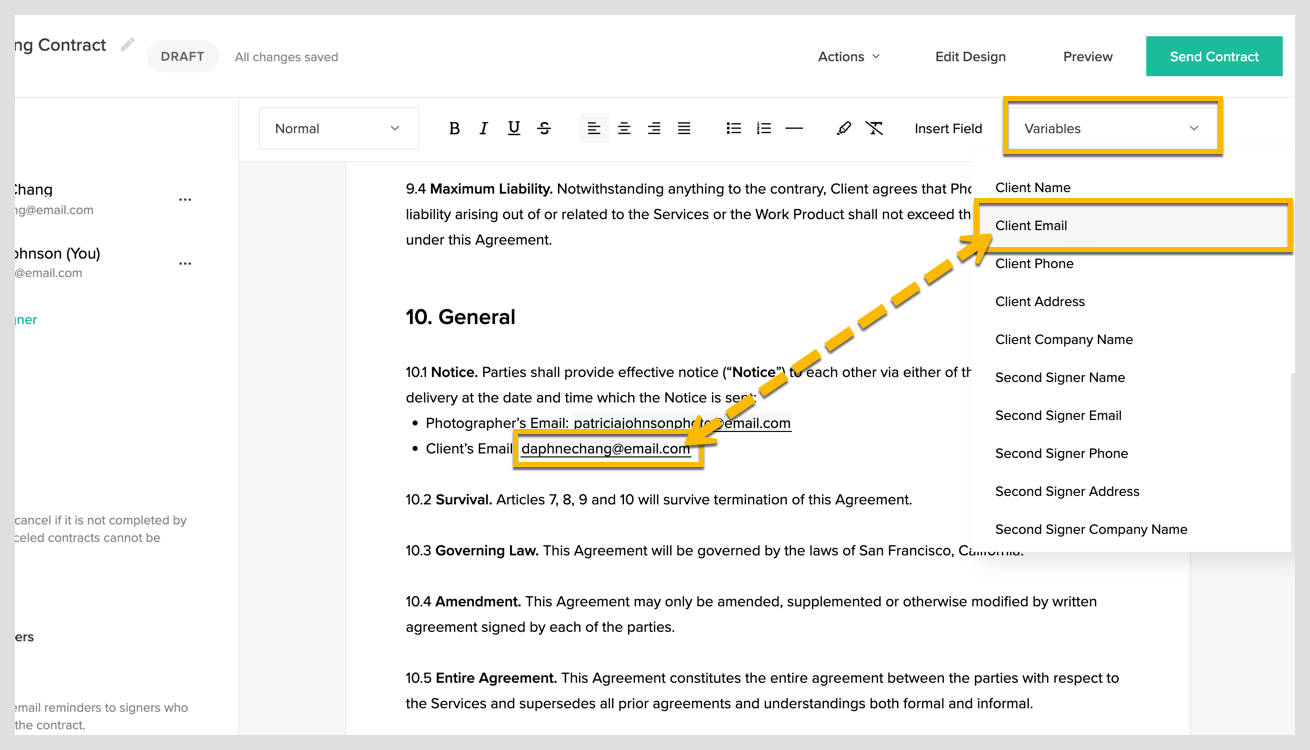The width and height of the screenshot is (1310, 750).
Task: Select Second Signer Email variable
Action: coord(1058,415)
